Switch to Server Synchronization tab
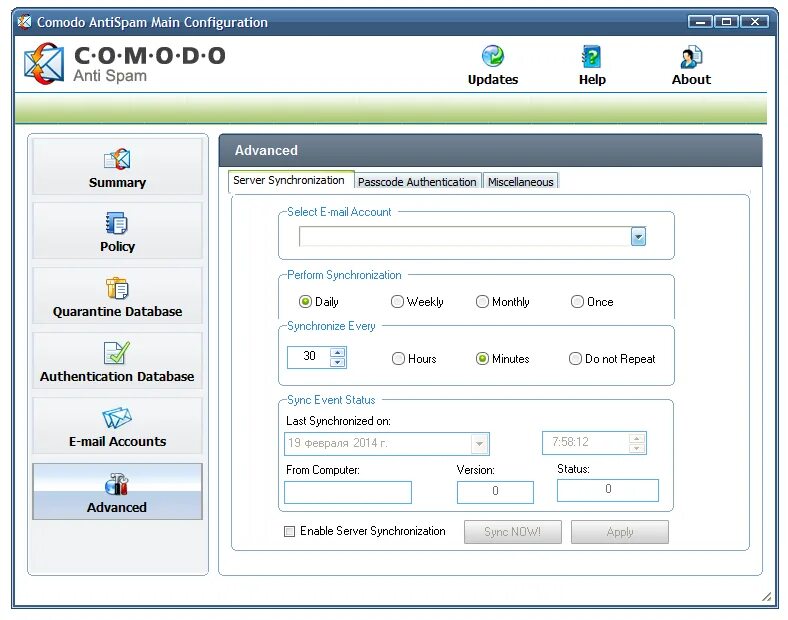788x620 pixels. tap(289, 180)
